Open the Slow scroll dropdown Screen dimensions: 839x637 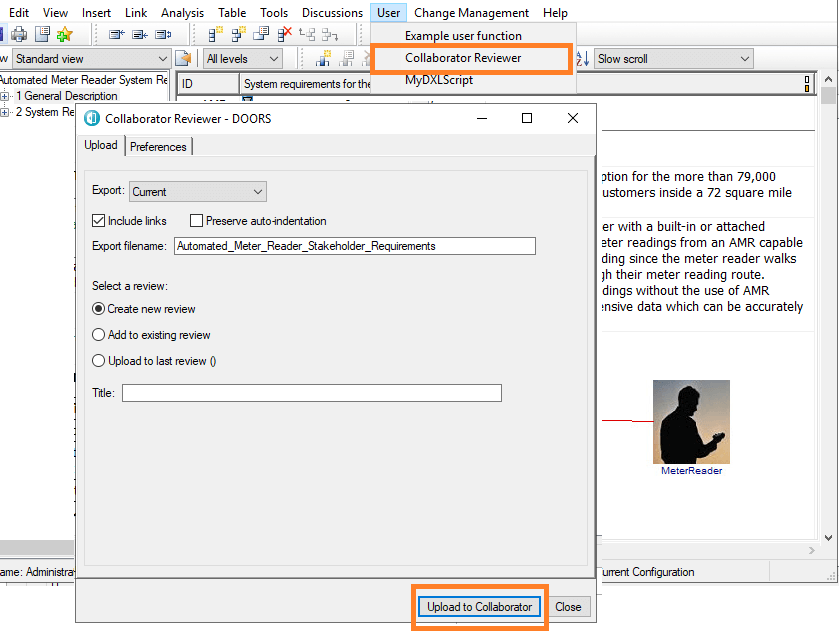point(673,59)
